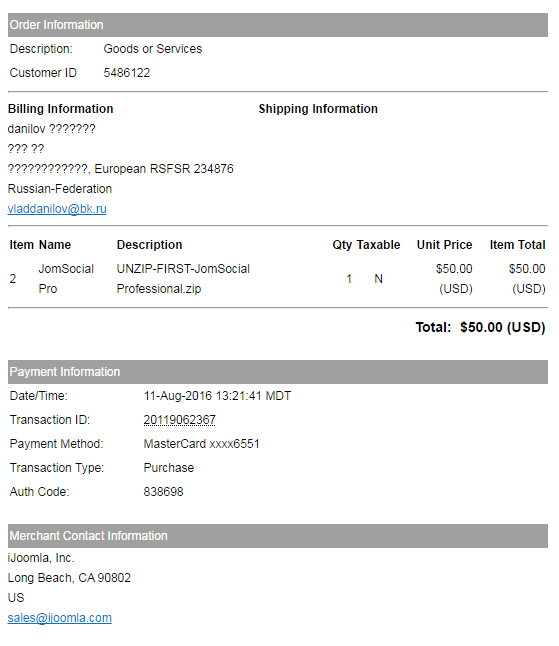Viewport: 559px width, 646px height.
Task: Select the customer ID value 5486122
Action: pos(126,73)
